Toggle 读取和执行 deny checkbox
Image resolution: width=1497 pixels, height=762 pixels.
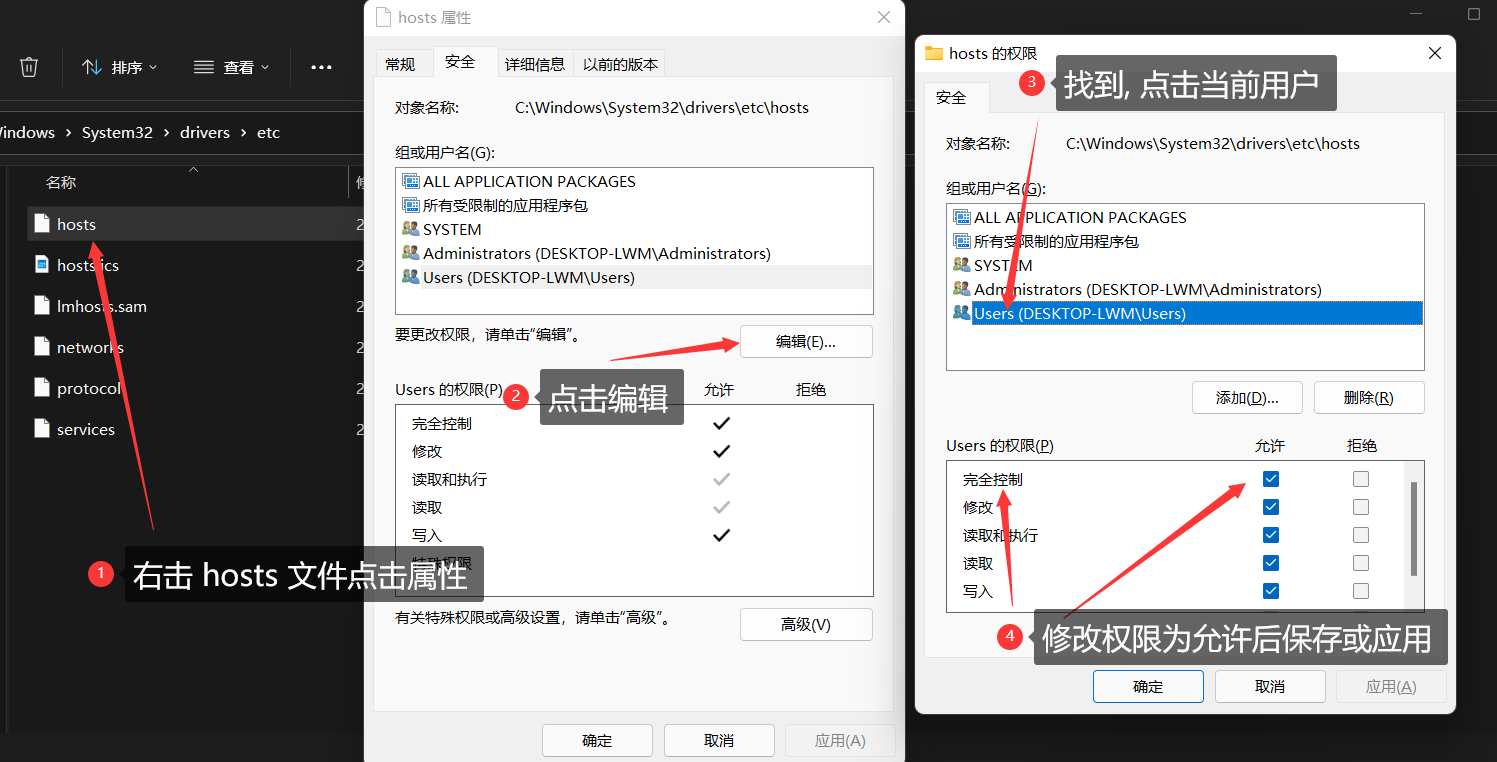pyautogui.click(x=1361, y=535)
